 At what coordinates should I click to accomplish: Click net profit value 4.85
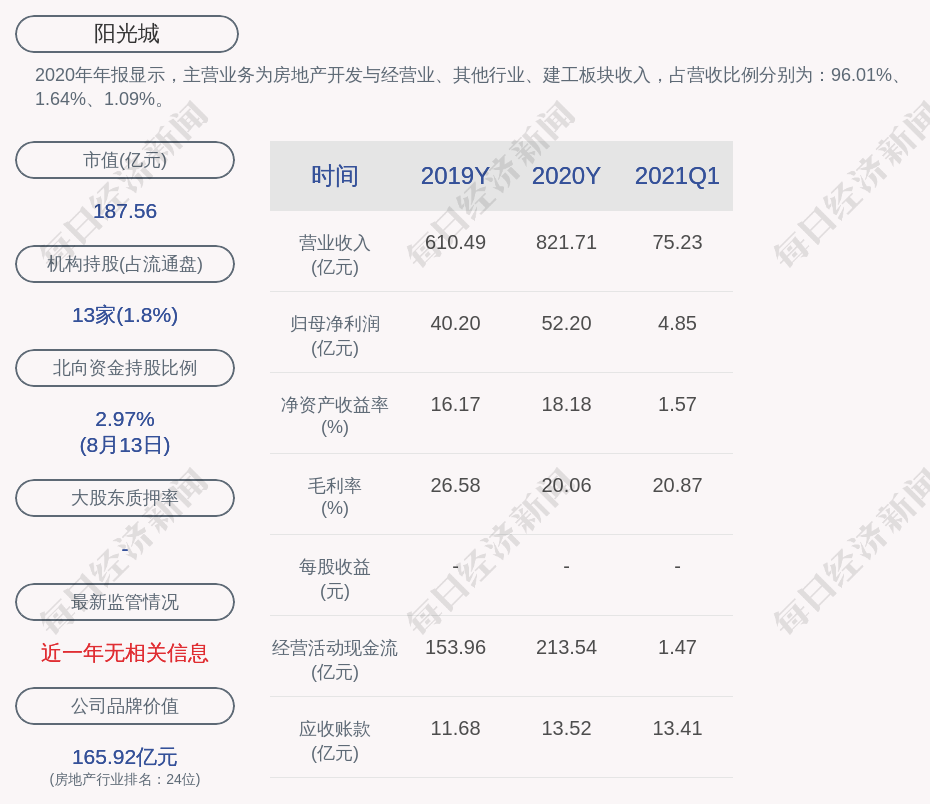(677, 323)
